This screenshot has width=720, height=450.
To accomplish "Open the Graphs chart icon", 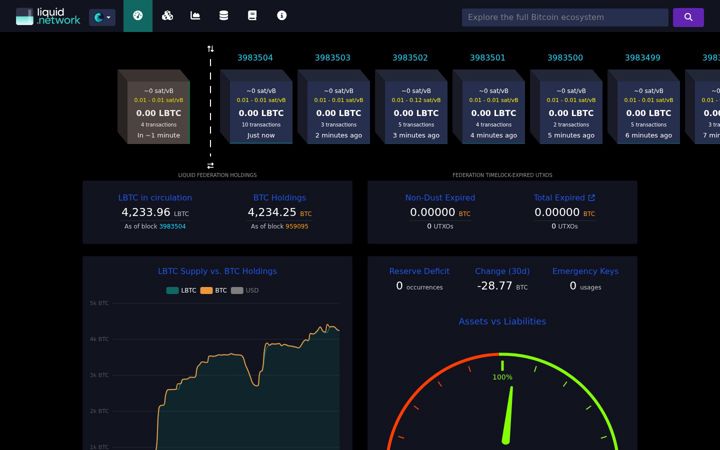I will (x=195, y=16).
